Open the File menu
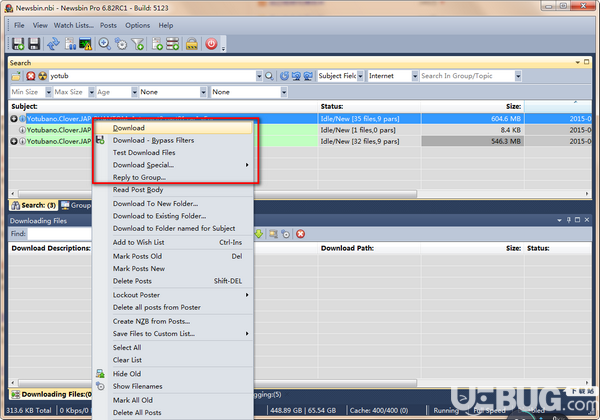Screen dimensions: 600x420 (x=19, y=26)
